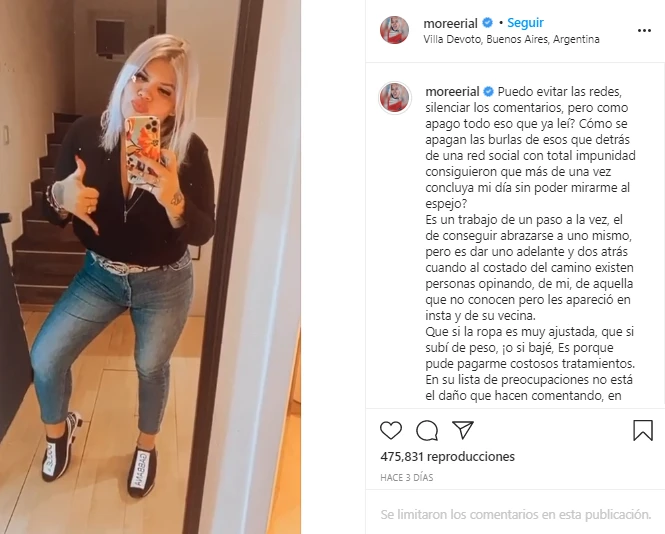This screenshot has width=665, height=534.
Task: Share post using paper plane icon
Action: pyautogui.click(x=463, y=430)
